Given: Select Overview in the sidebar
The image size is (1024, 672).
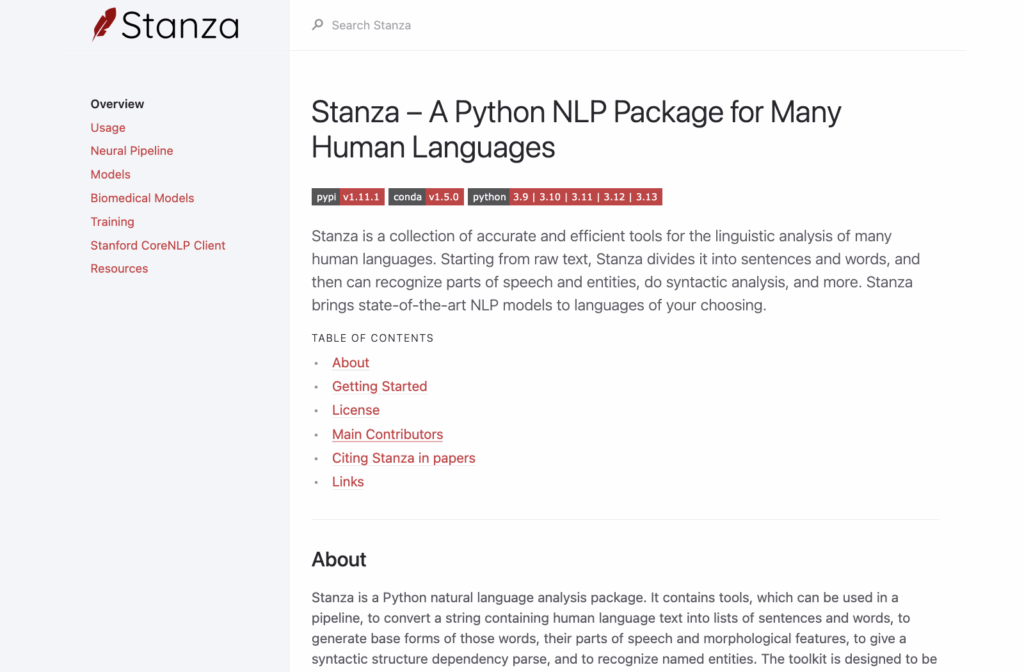Looking at the screenshot, I should [117, 104].
